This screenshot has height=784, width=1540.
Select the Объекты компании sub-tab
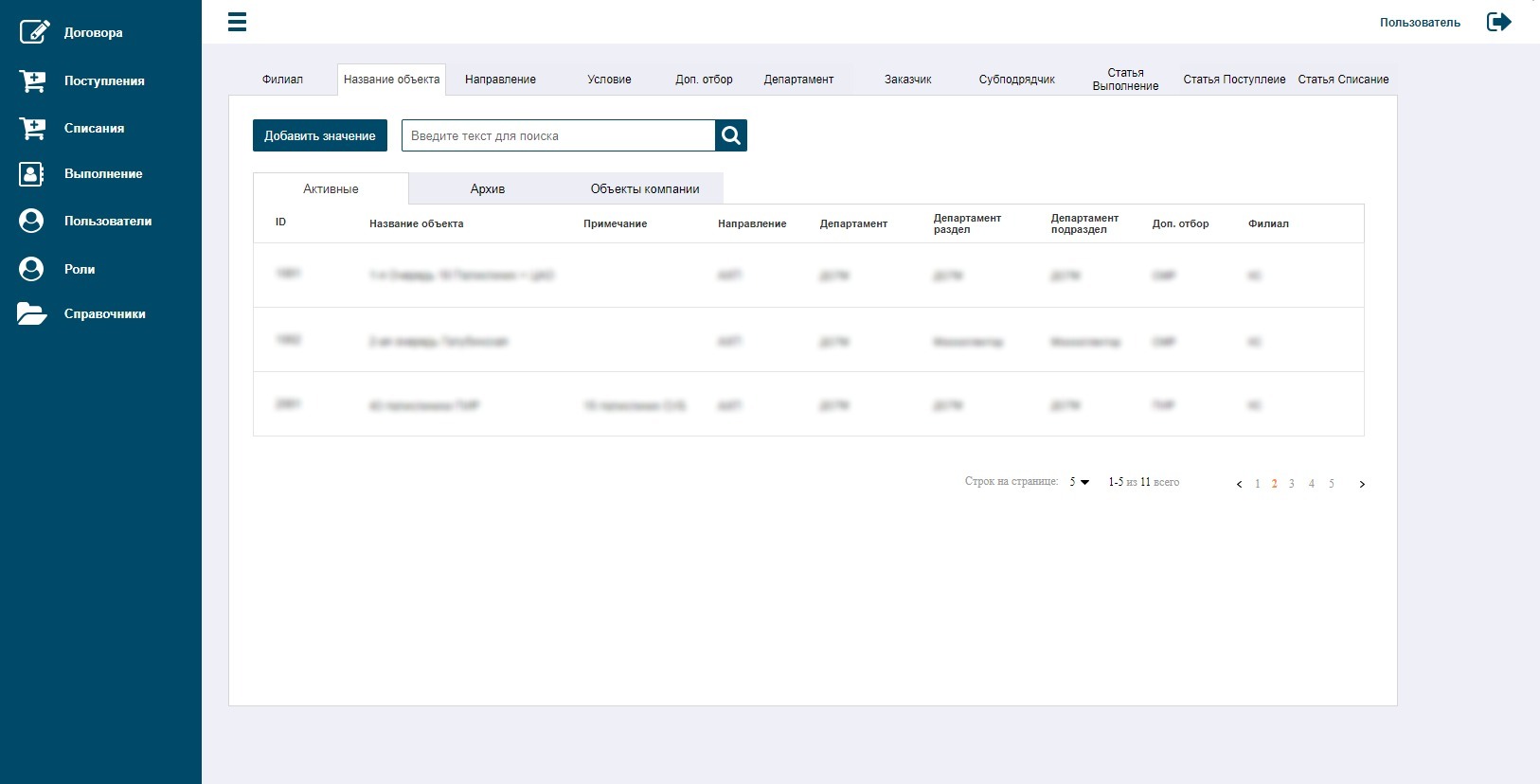[x=645, y=188]
